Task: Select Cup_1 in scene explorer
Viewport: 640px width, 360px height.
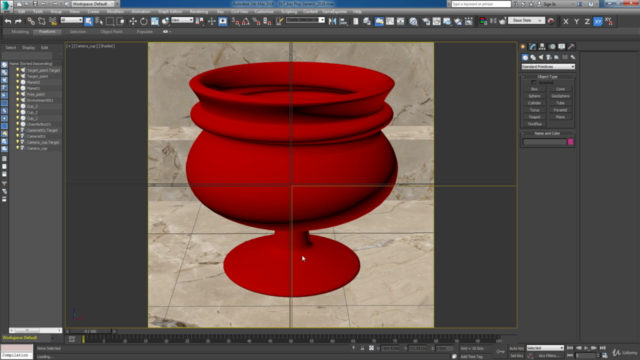Action: (32, 118)
